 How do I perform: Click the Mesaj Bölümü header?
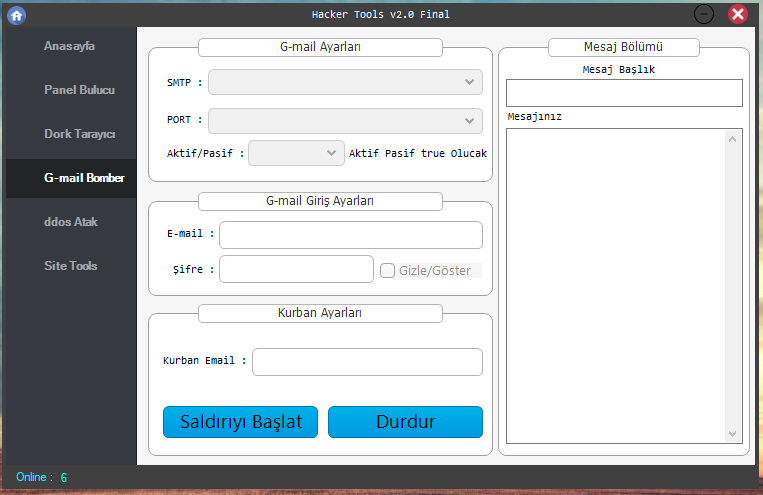(x=623, y=47)
